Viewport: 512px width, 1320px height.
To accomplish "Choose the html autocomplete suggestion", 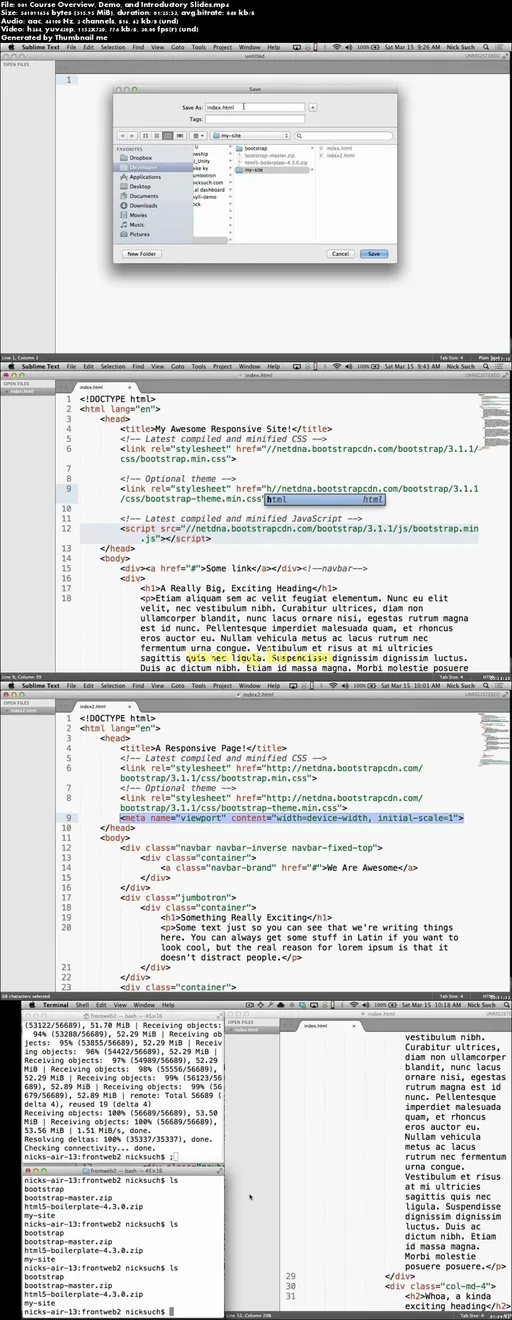I will coord(325,498).
